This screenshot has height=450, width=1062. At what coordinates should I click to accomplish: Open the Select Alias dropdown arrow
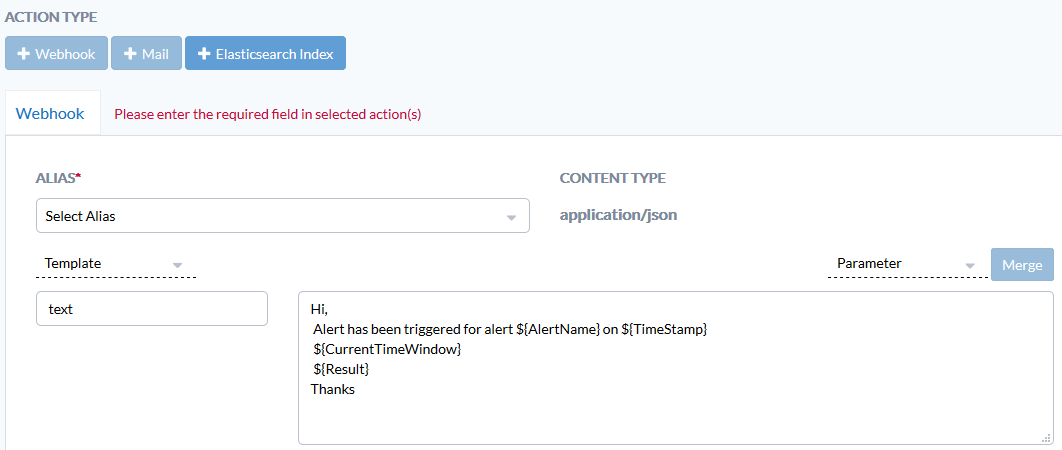click(x=511, y=218)
